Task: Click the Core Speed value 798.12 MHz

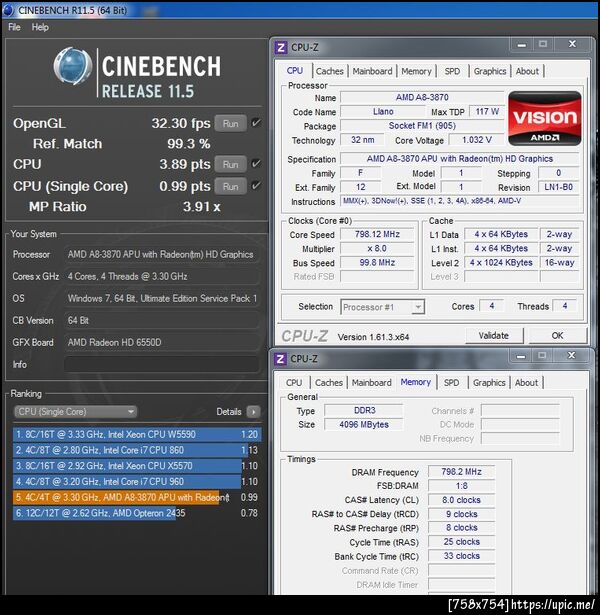Action: (x=377, y=235)
